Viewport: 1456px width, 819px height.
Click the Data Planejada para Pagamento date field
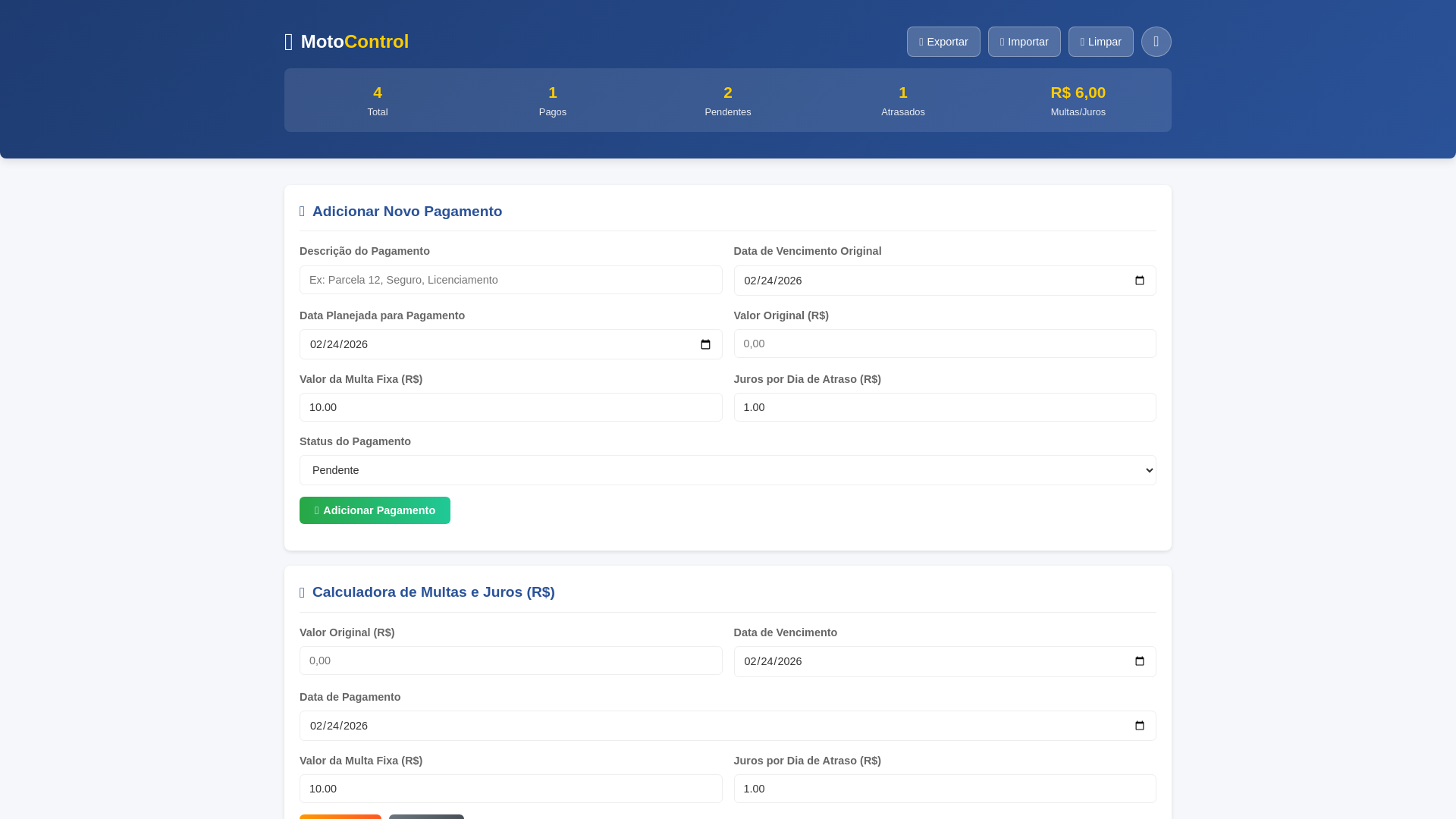coord(510,344)
